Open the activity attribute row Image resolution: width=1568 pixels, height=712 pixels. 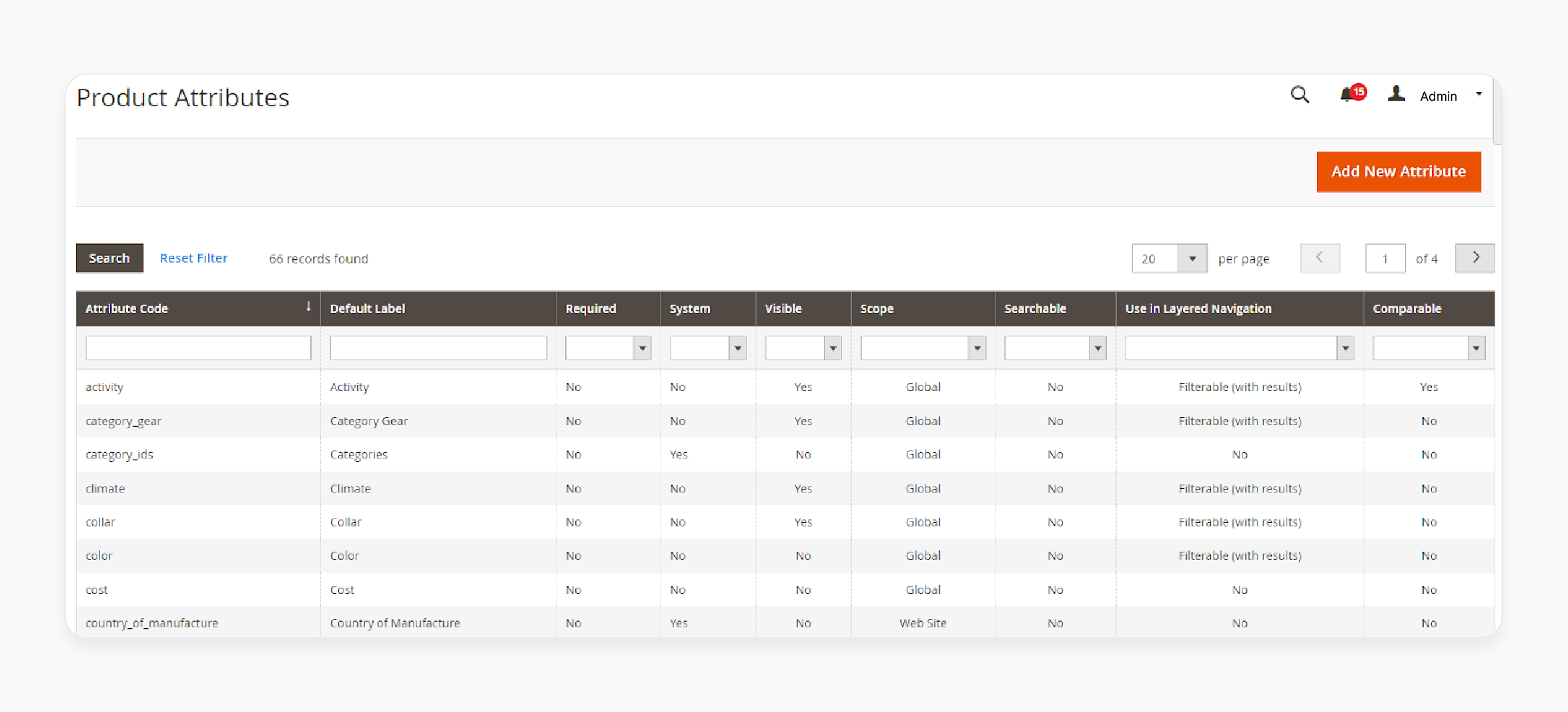point(785,387)
